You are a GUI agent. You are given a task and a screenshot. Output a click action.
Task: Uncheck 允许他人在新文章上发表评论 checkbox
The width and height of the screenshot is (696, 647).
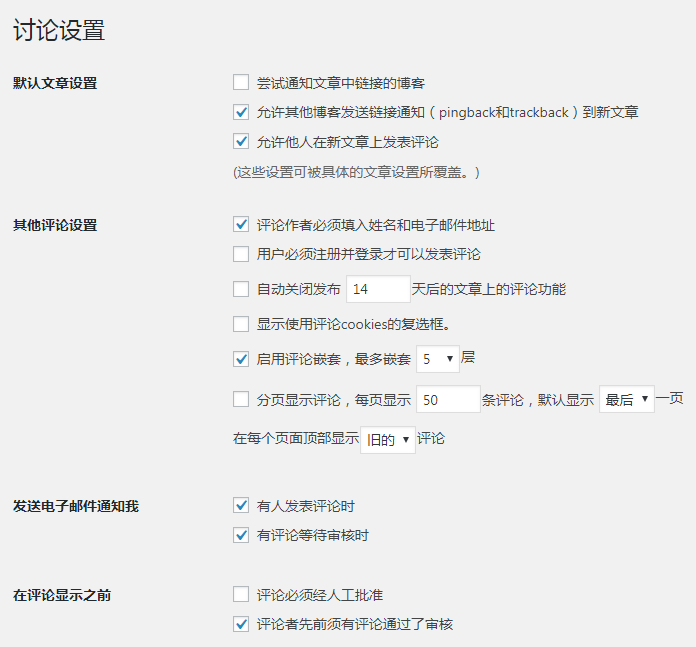(241, 142)
